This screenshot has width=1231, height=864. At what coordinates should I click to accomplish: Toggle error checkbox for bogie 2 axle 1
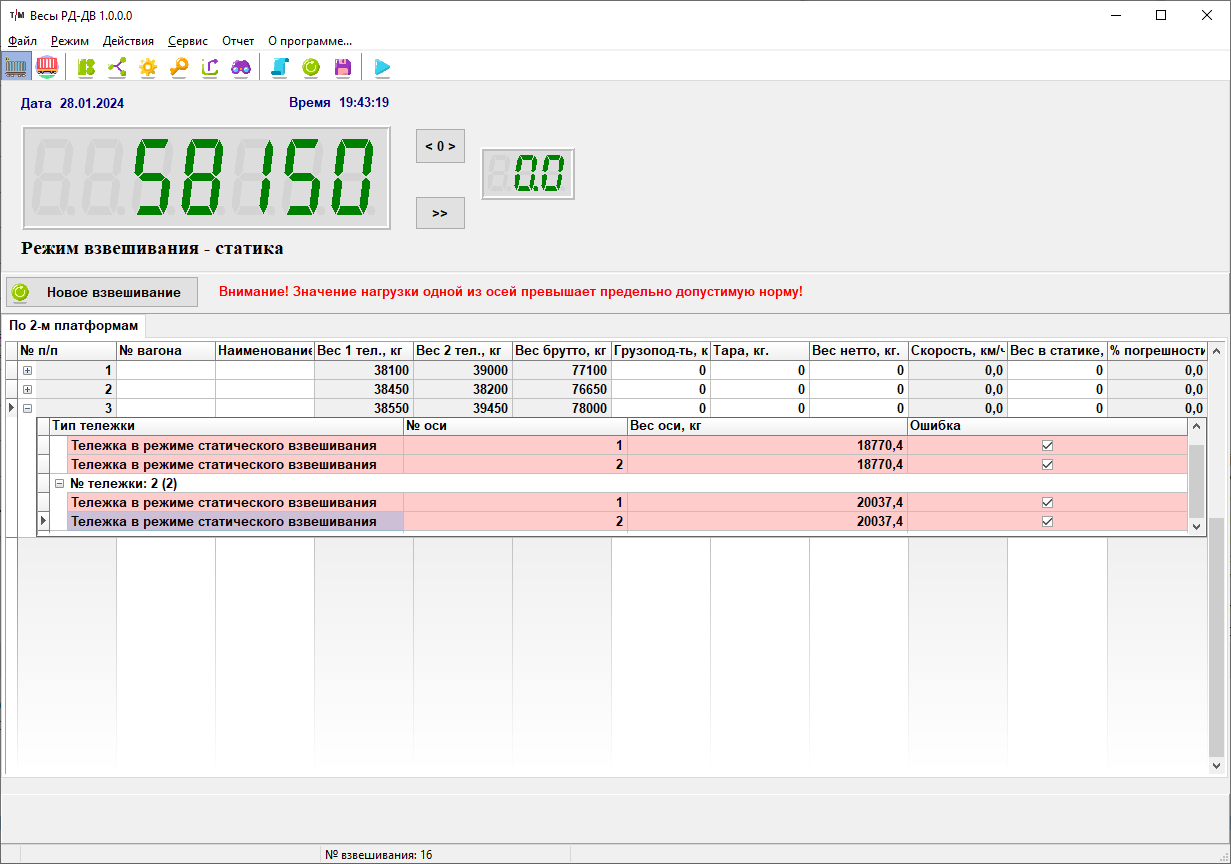[x=1047, y=503]
